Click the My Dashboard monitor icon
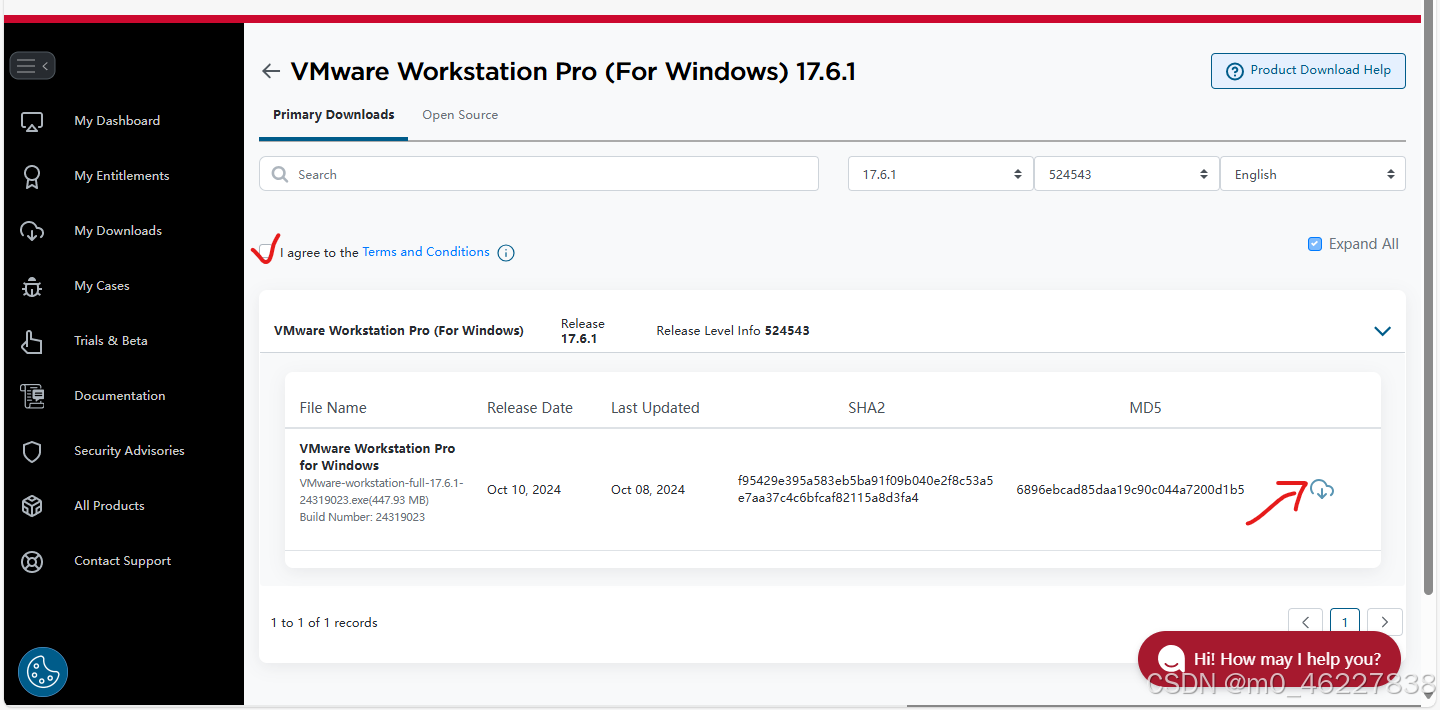Screen dimensions: 1440x710 [32, 121]
